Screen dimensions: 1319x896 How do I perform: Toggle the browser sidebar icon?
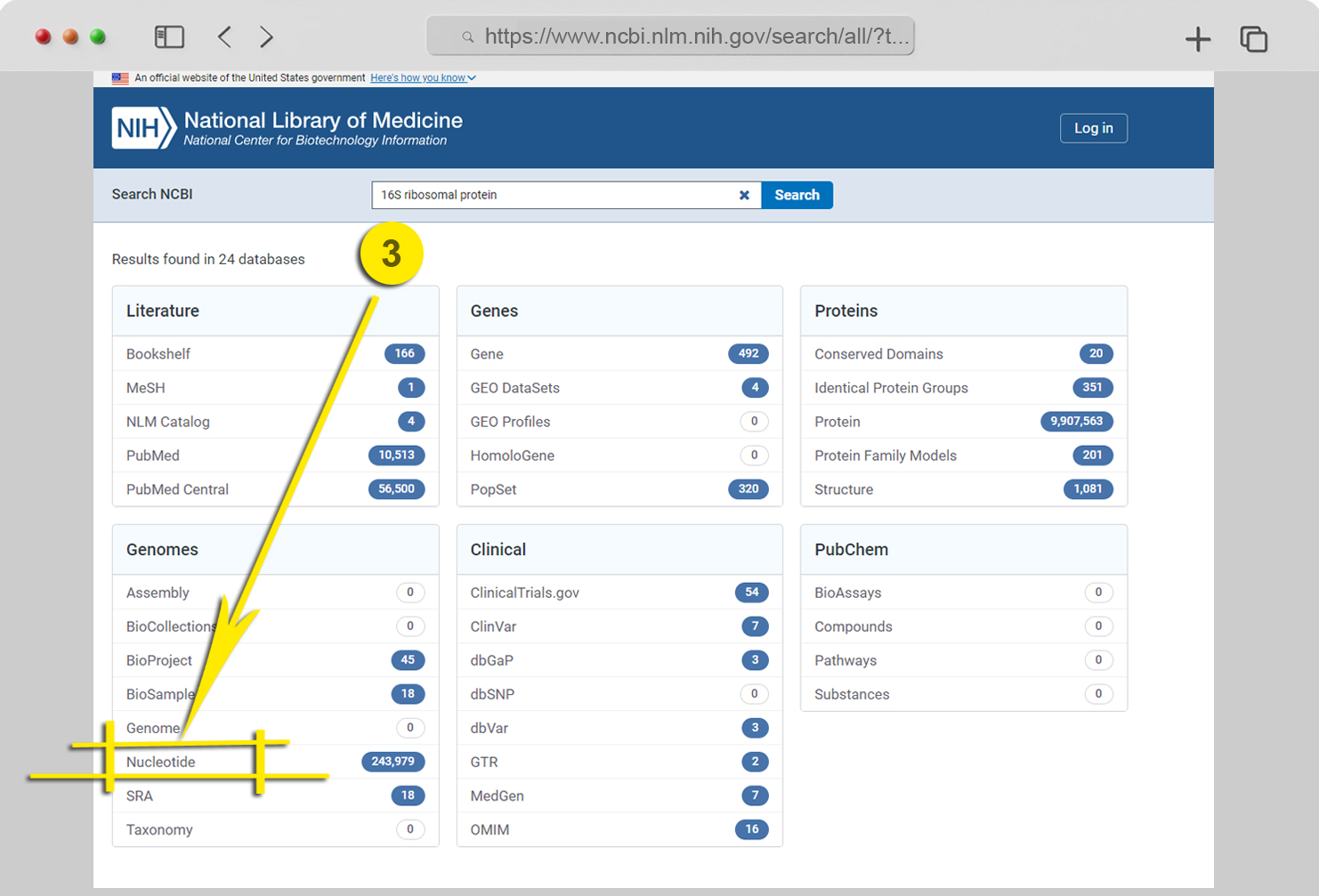(169, 36)
